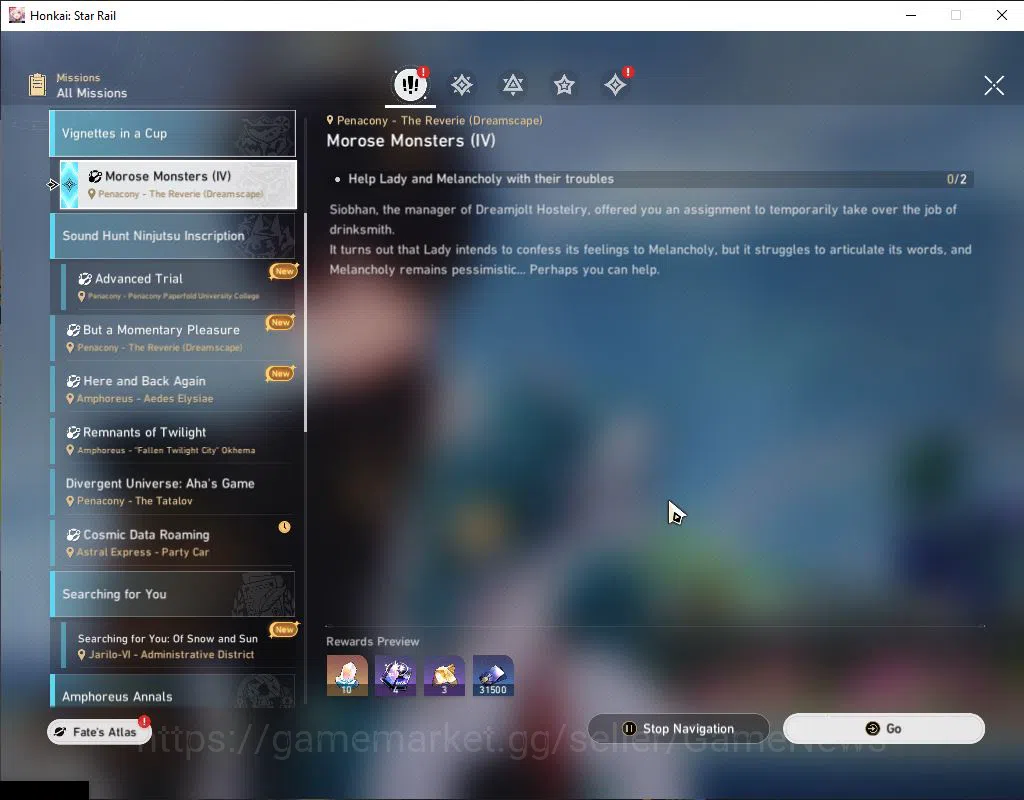Open the four-point star tab with alert
1024x800 pixels.
(615, 85)
